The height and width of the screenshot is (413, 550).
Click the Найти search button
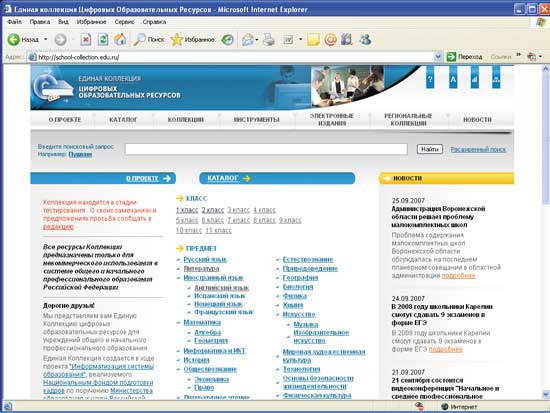(x=430, y=149)
